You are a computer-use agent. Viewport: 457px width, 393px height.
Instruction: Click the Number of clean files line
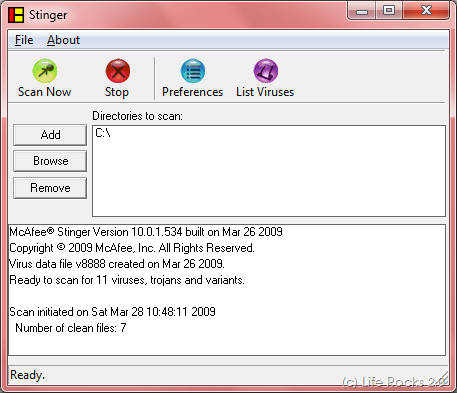[x=71, y=328]
